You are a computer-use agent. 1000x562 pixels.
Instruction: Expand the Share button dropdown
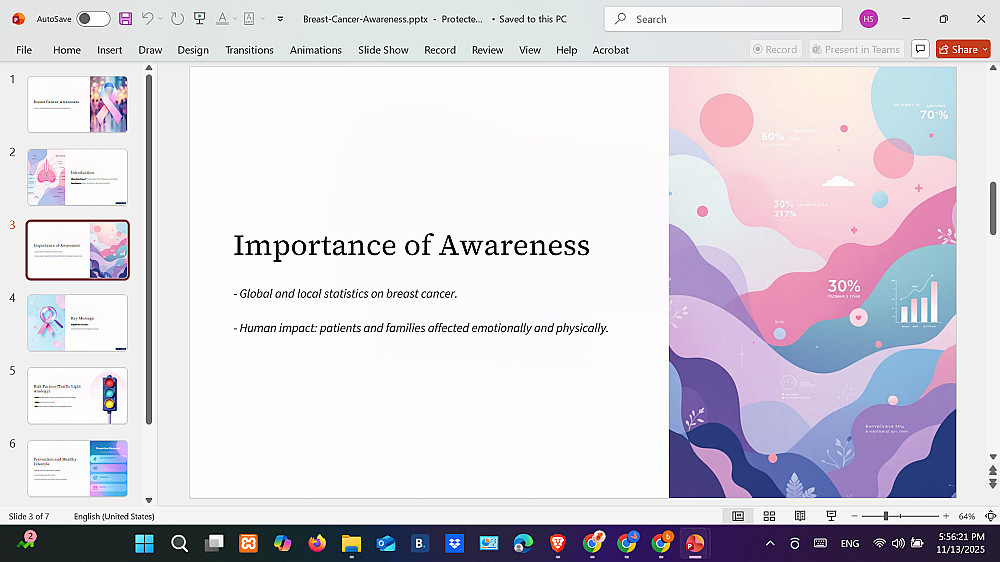(985, 49)
